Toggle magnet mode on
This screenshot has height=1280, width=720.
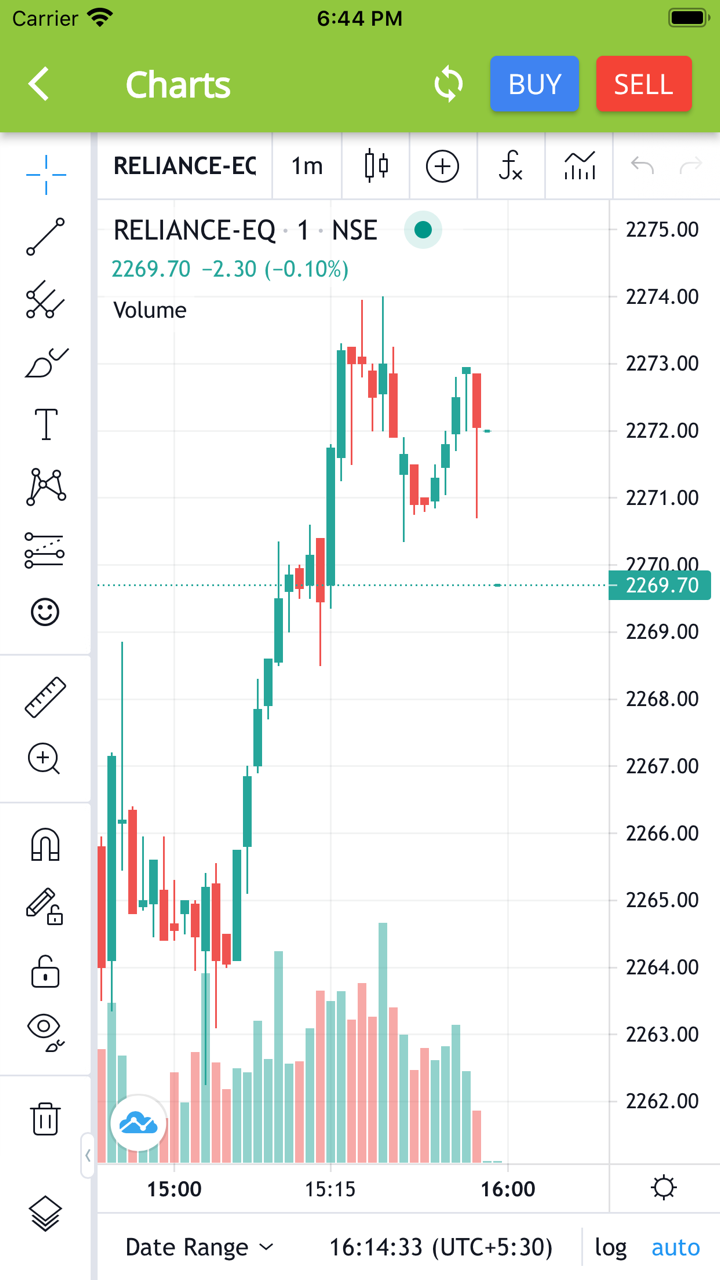point(46,845)
